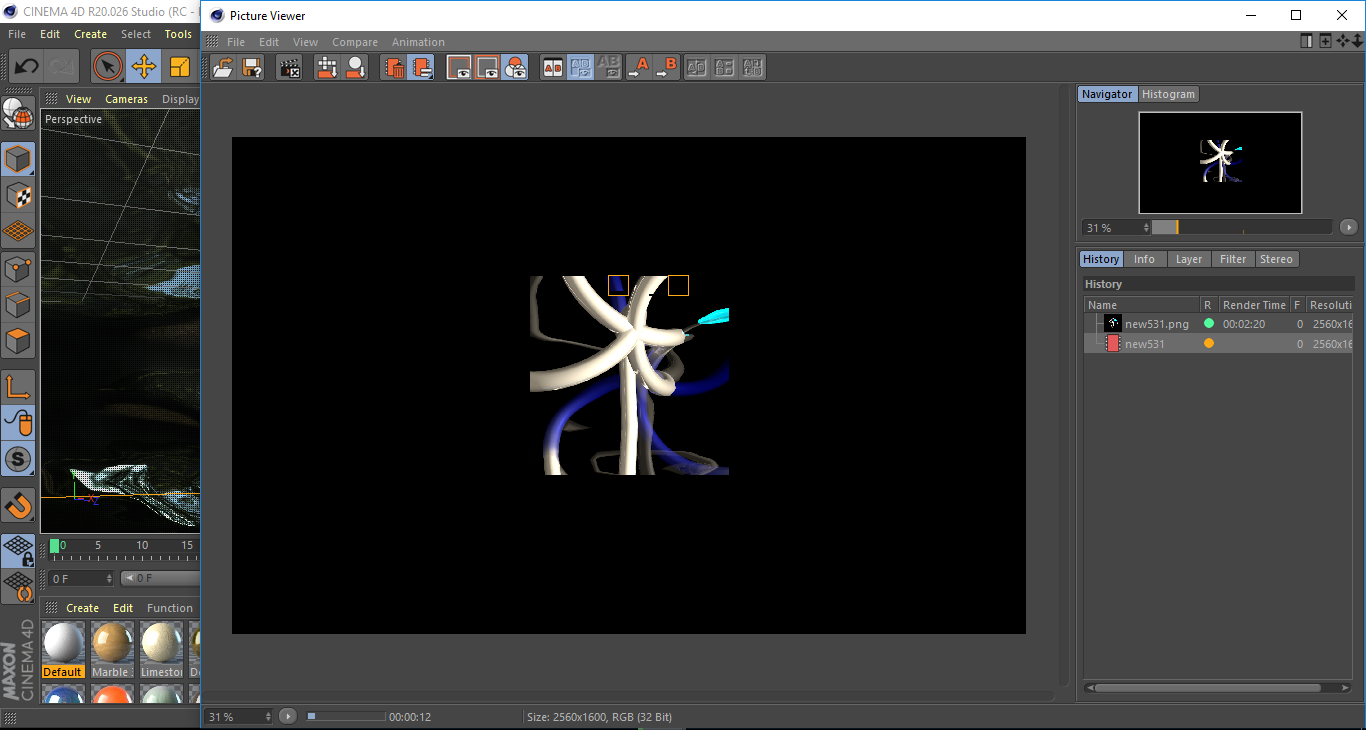Click the sphere-with-arrow icon in Picture Viewer toolbar

[355, 67]
